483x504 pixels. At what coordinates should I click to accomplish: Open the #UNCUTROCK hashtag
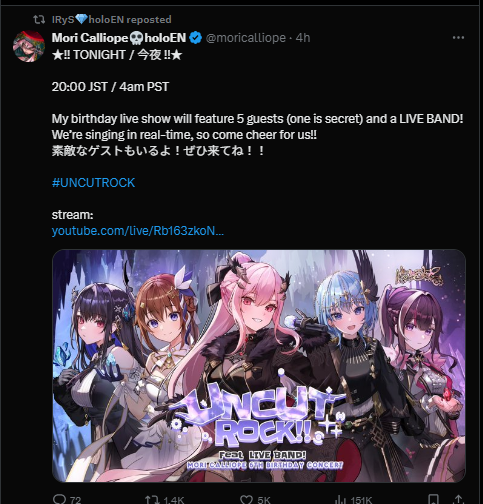[x=93, y=183]
